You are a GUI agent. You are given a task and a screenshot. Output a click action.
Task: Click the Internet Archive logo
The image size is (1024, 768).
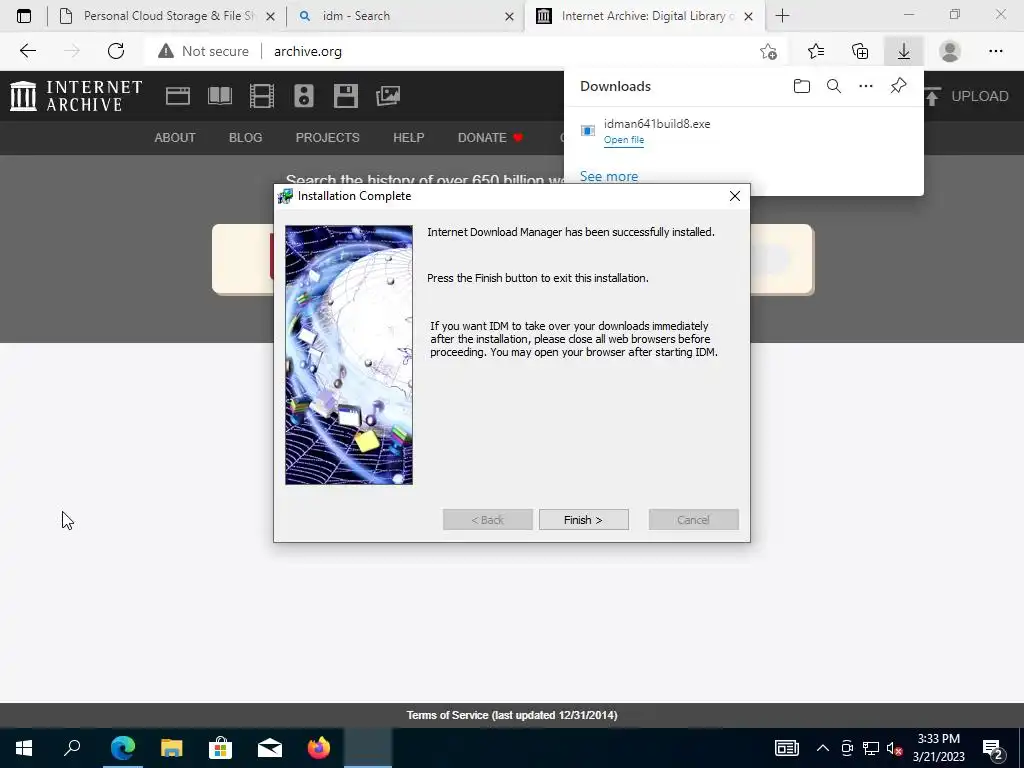point(76,96)
